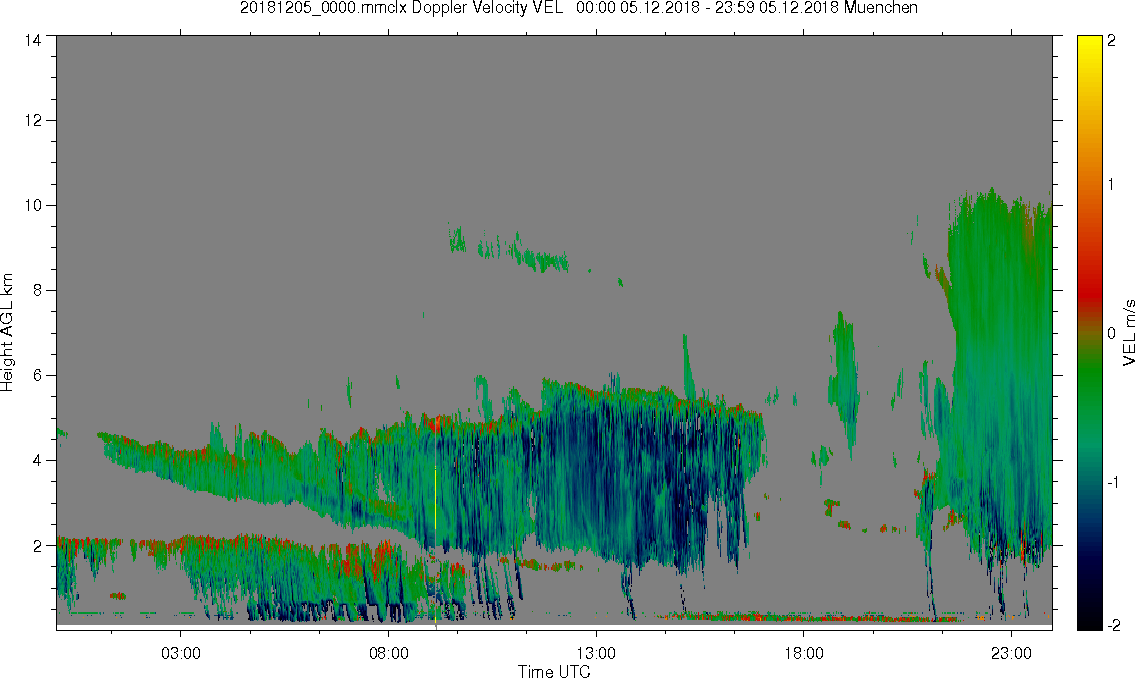The height and width of the screenshot is (678, 1135).
Task: Click the plot title mentioning Doppler Velocity VEL
Action: [578, 8]
